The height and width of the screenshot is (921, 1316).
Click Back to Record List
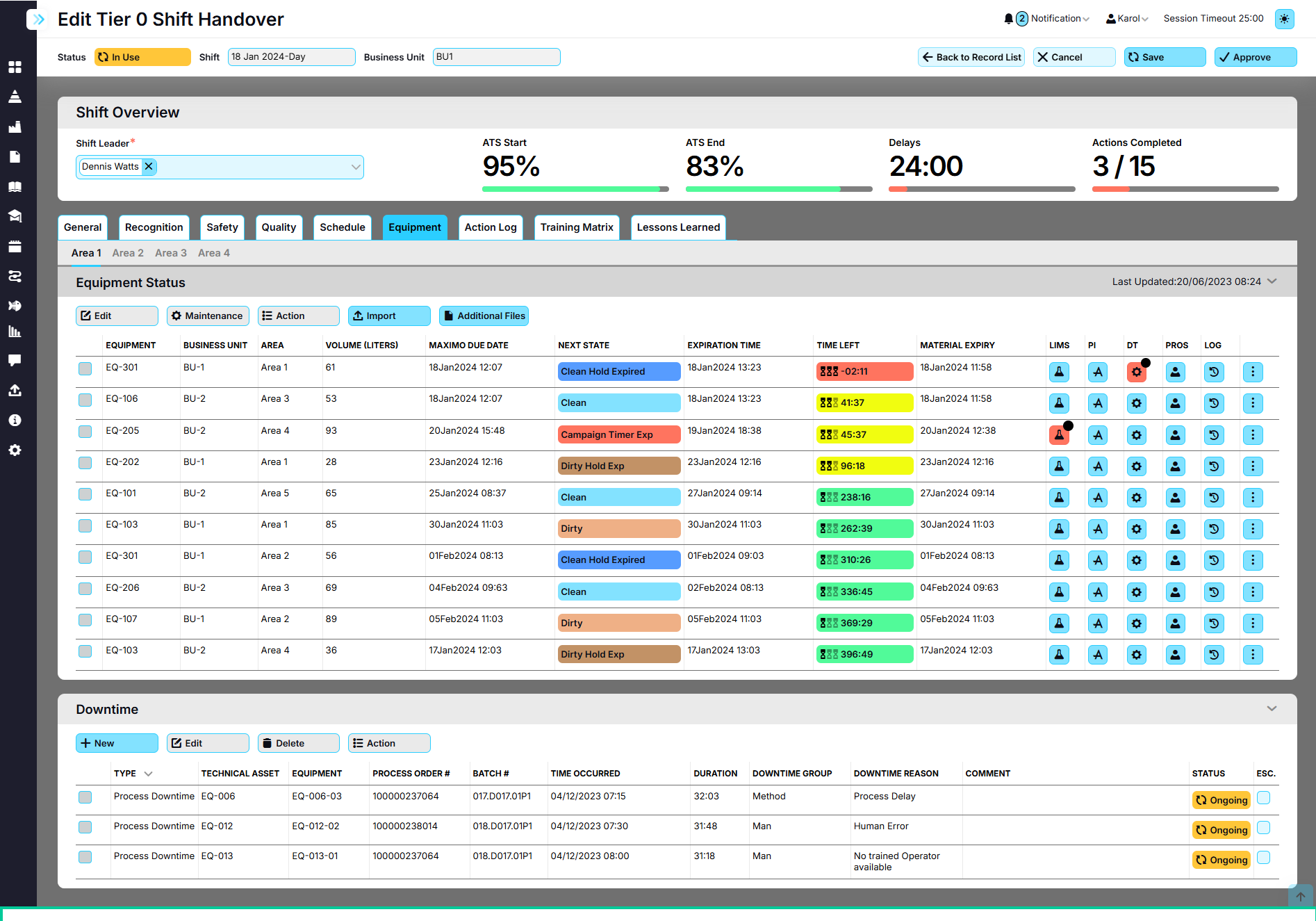pyautogui.click(x=971, y=57)
